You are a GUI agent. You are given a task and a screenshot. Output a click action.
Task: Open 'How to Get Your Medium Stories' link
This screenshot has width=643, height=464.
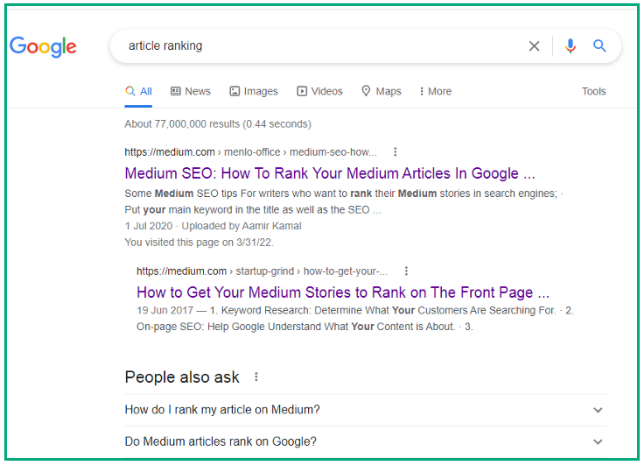coord(343,292)
